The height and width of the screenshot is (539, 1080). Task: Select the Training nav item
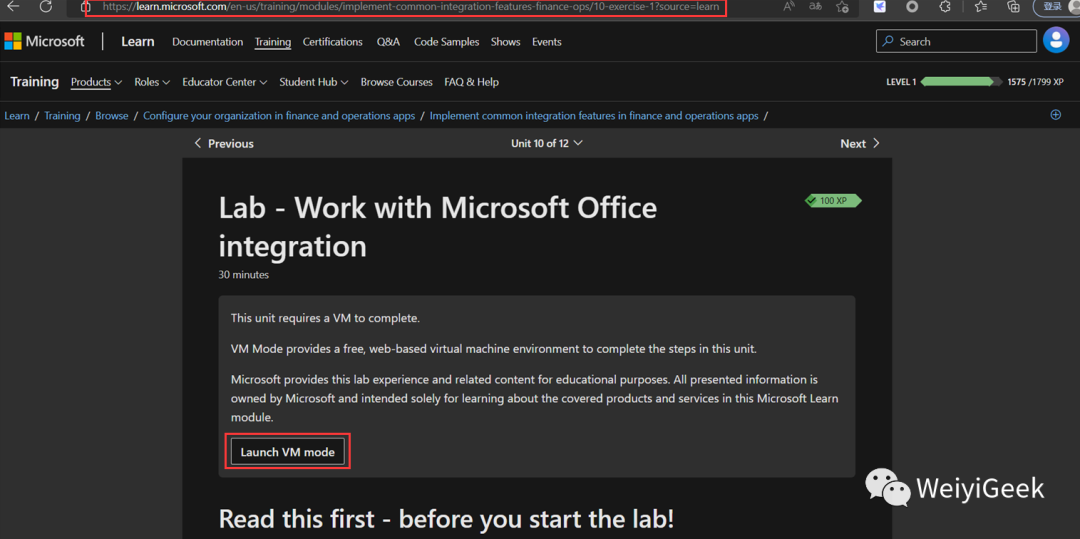[273, 42]
